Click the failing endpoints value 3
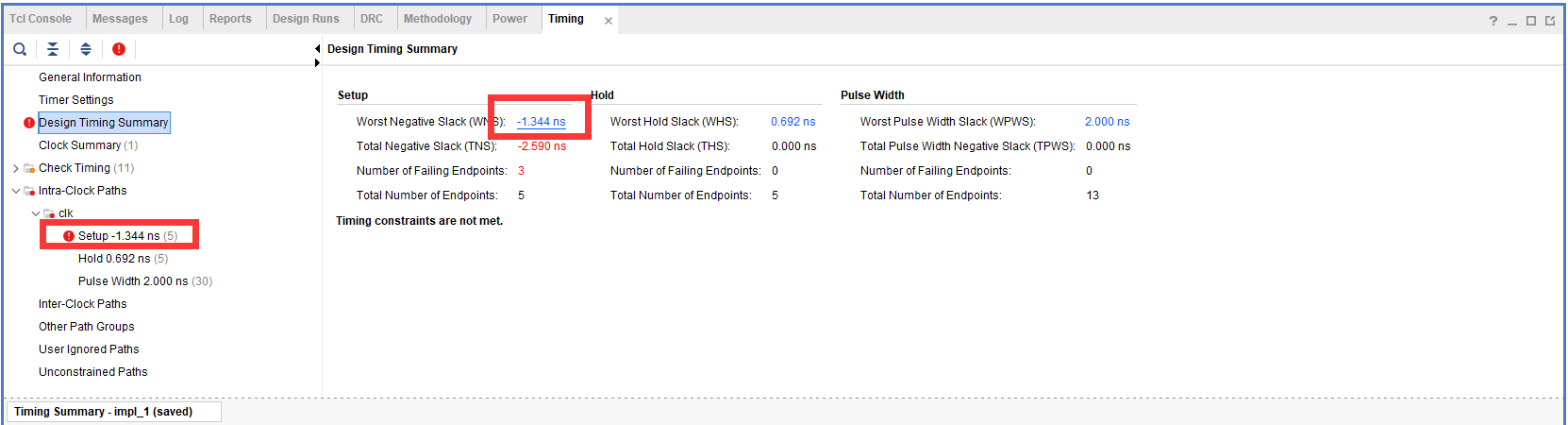This screenshot has height=425, width=1568. [521, 171]
